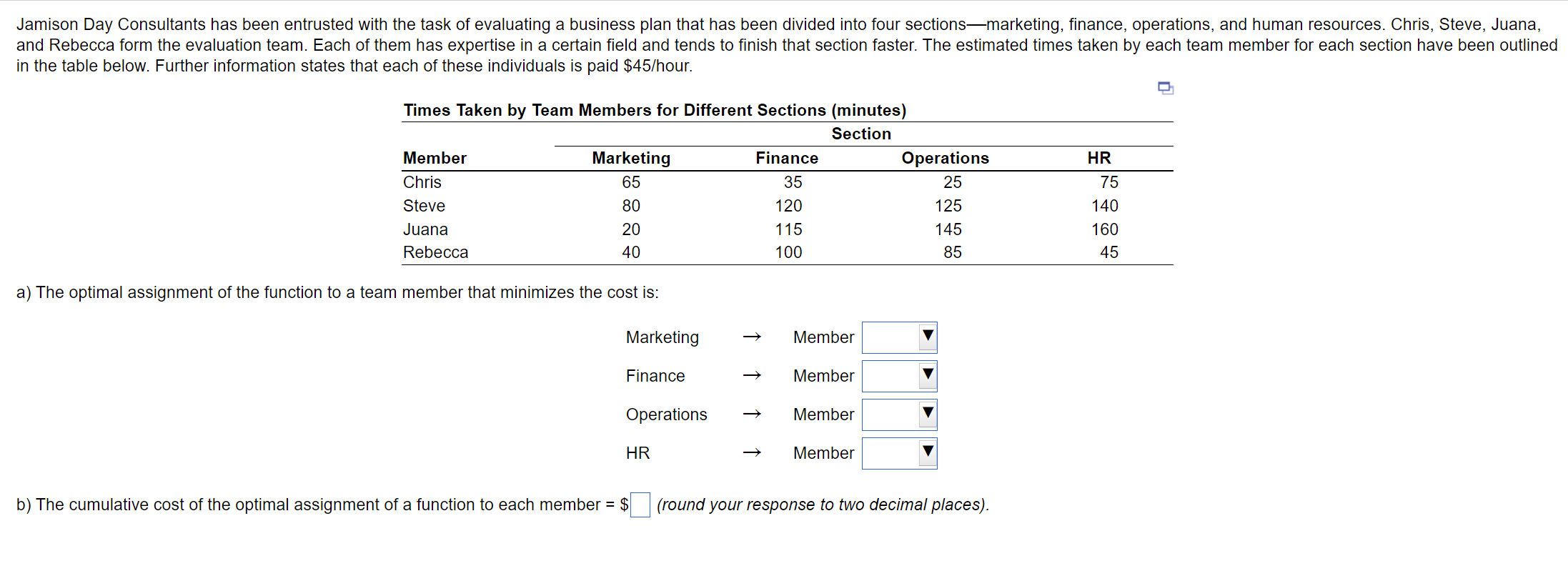The width and height of the screenshot is (1568, 566).
Task: Select the Finance column header
Action: pyautogui.click(x=787, y=158)
